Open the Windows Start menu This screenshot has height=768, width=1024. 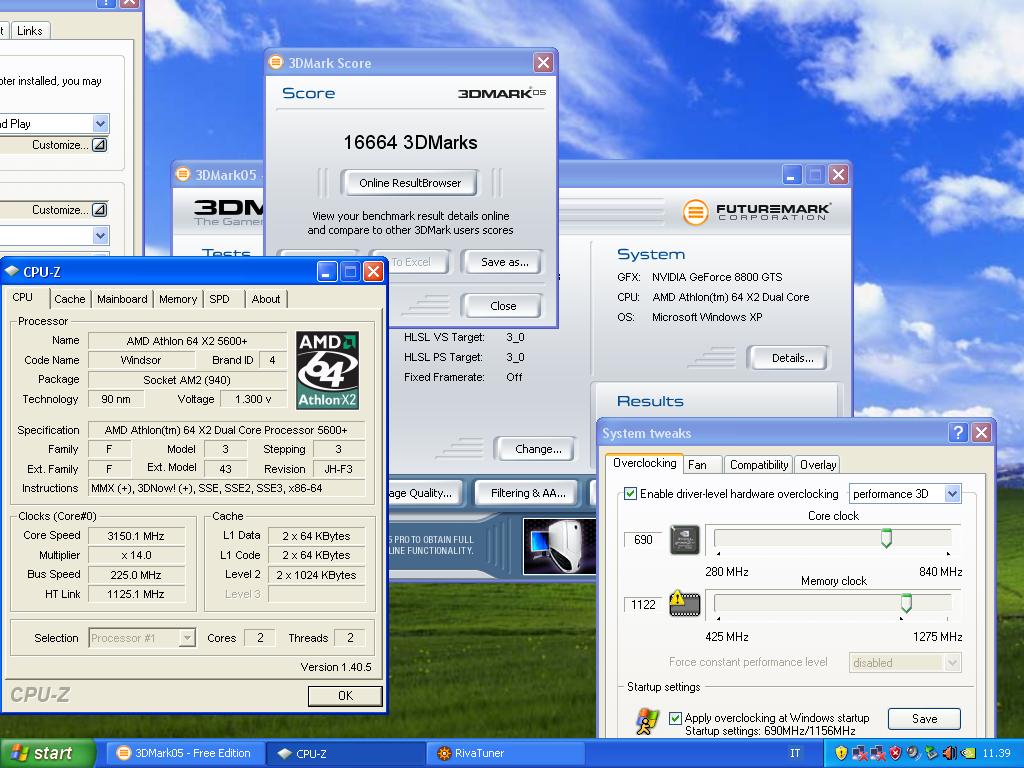click(47, 753)
